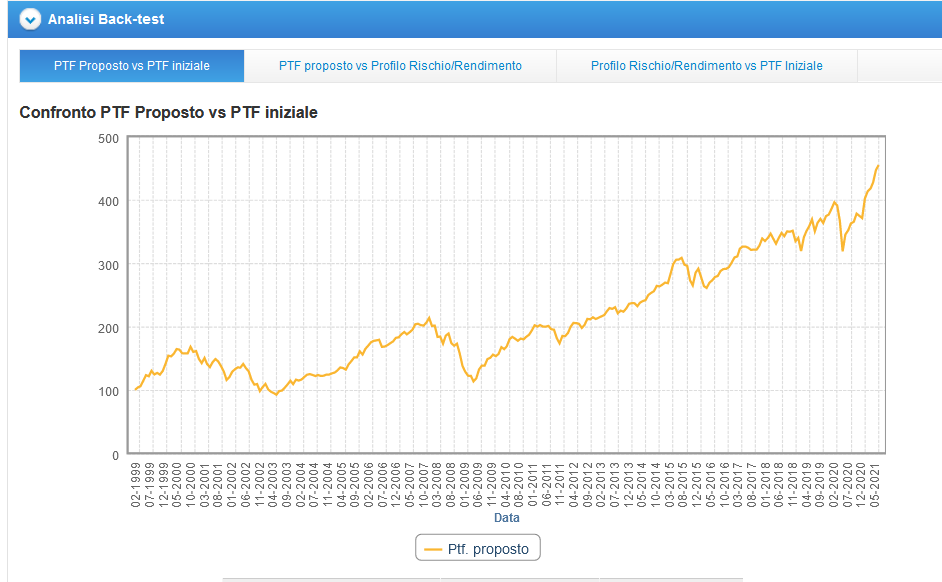Open PTF proposto vs Profilo Rischio/Rendimento tab

(x=400, y=66)
